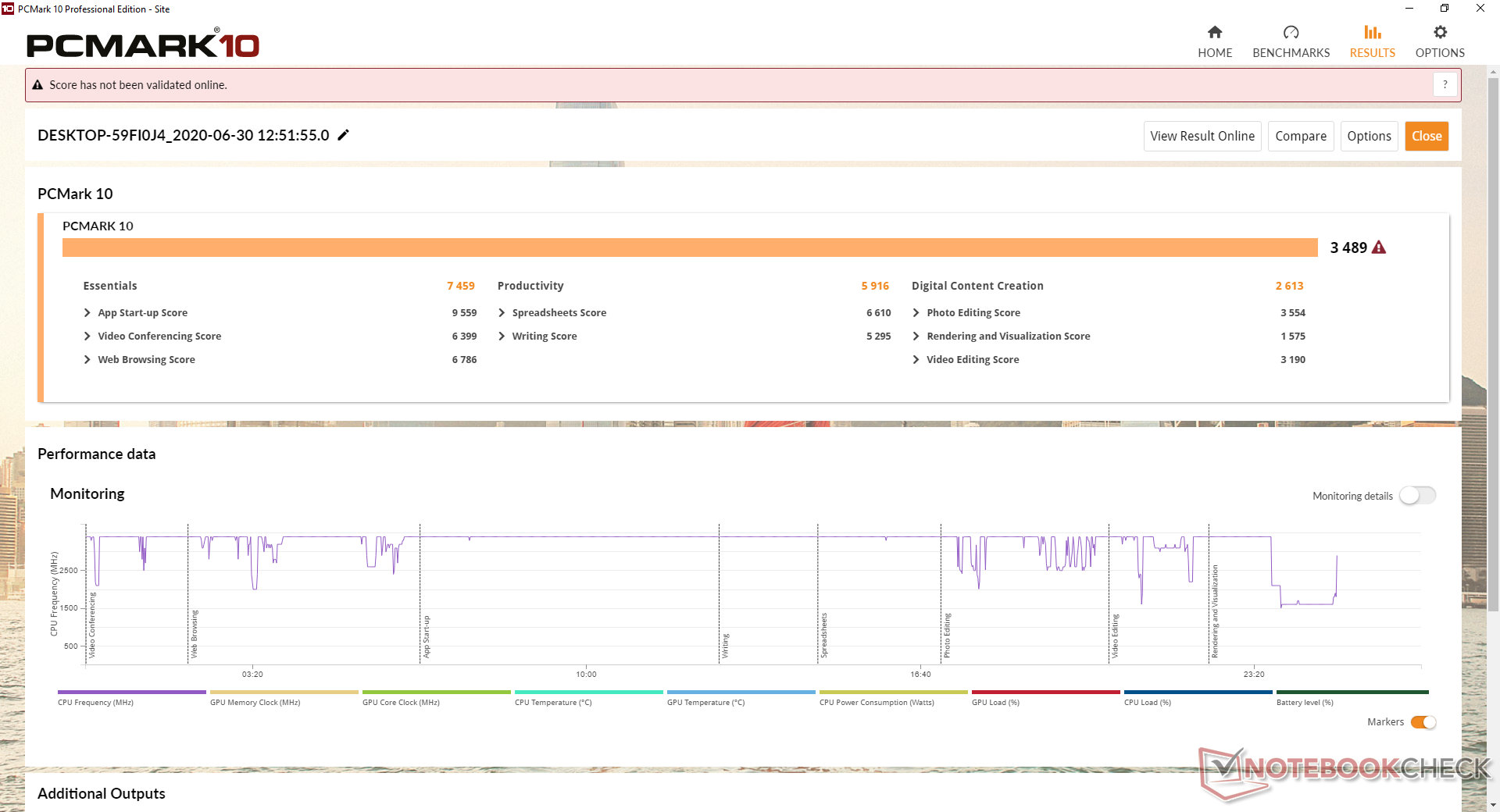Expand Rendering and Visualization Score details

916,336
